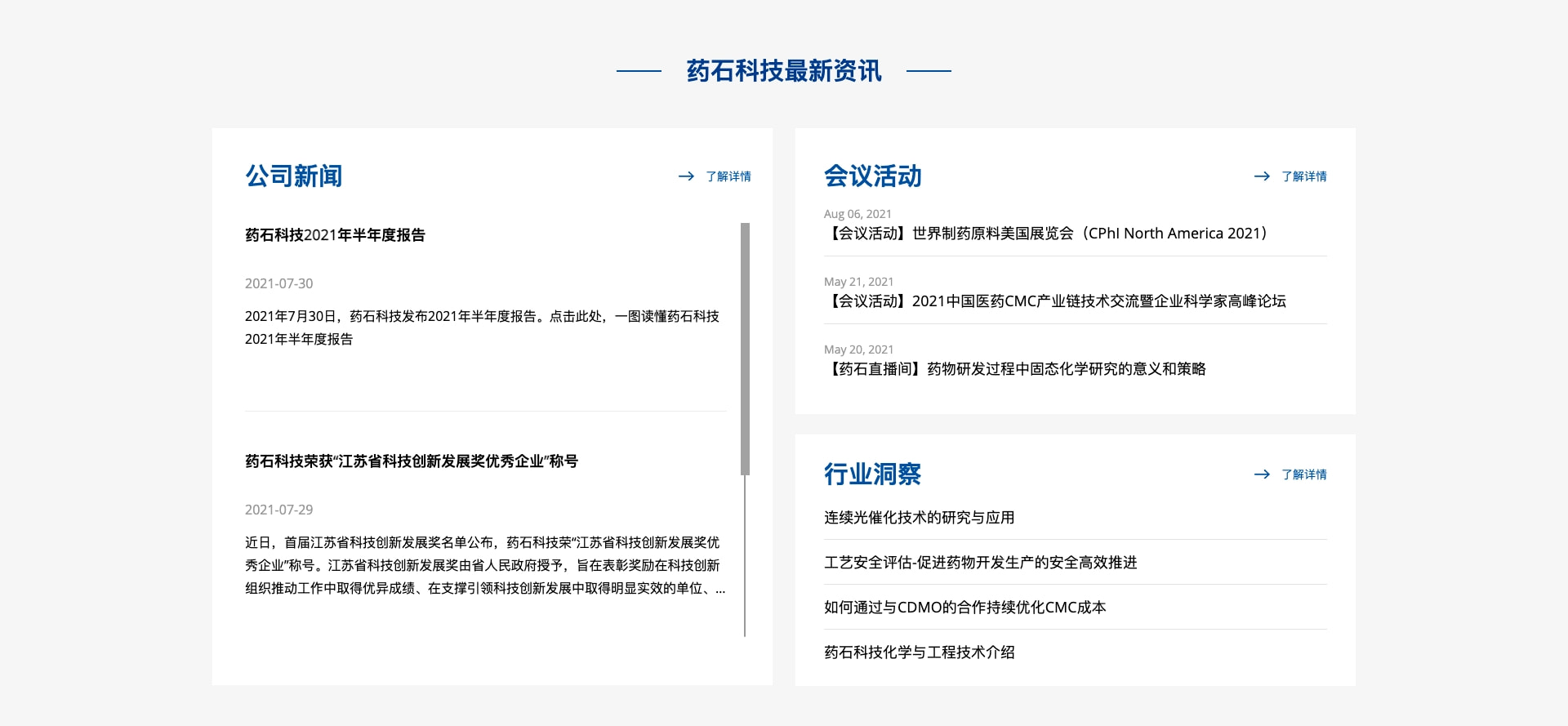Click the summary starting 近日，首届江苏省科技创新发展奖

coord(485,565)
